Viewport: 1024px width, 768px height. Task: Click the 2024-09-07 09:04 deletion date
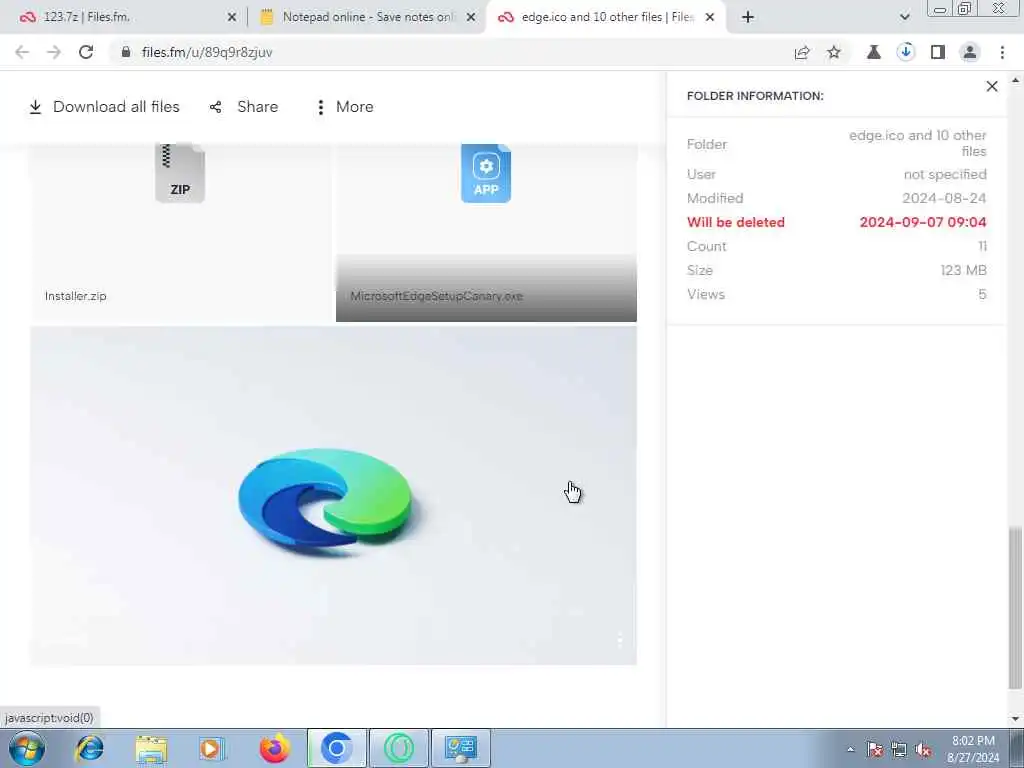[923, 222]
